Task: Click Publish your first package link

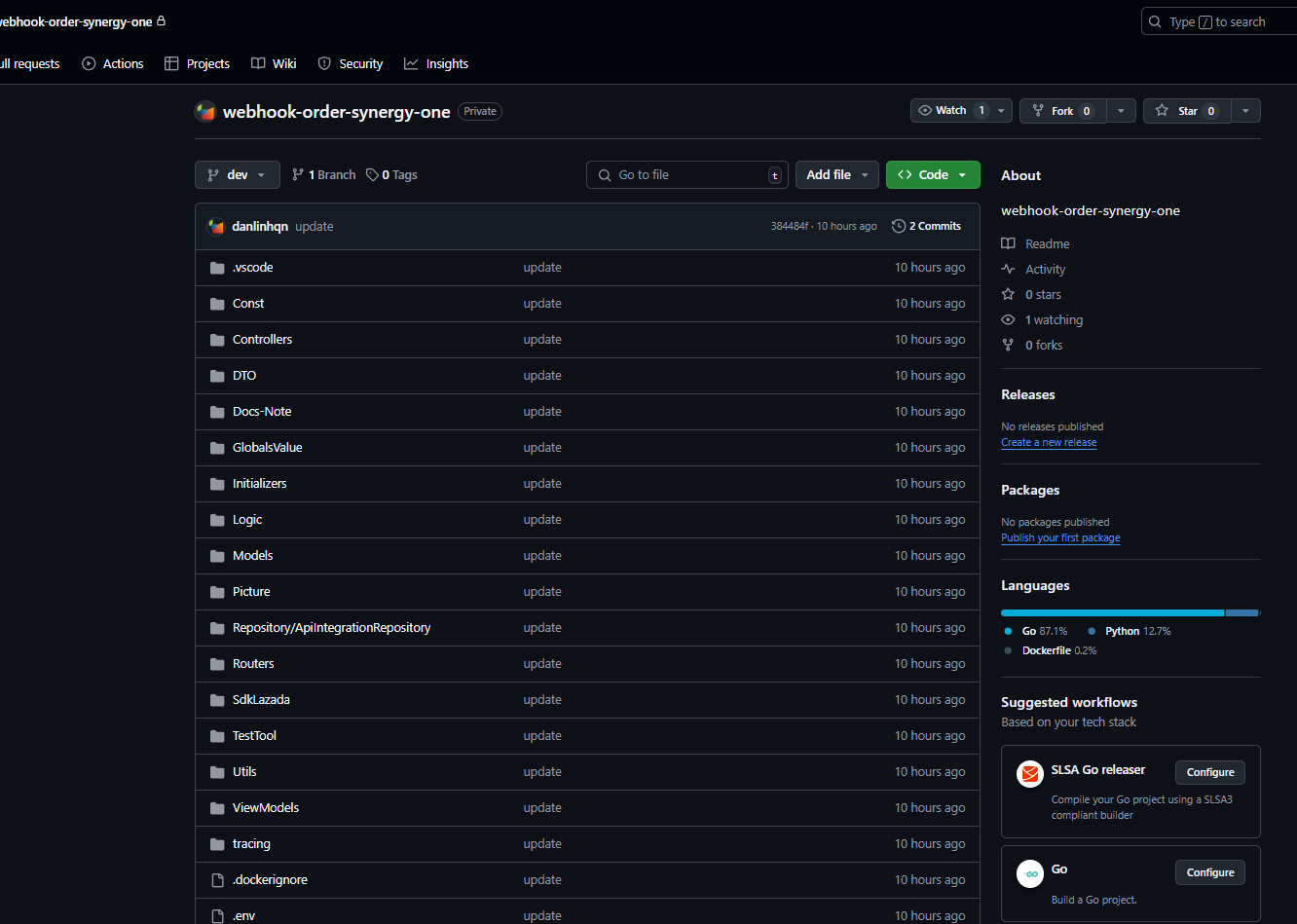Action: point(1060,537)
